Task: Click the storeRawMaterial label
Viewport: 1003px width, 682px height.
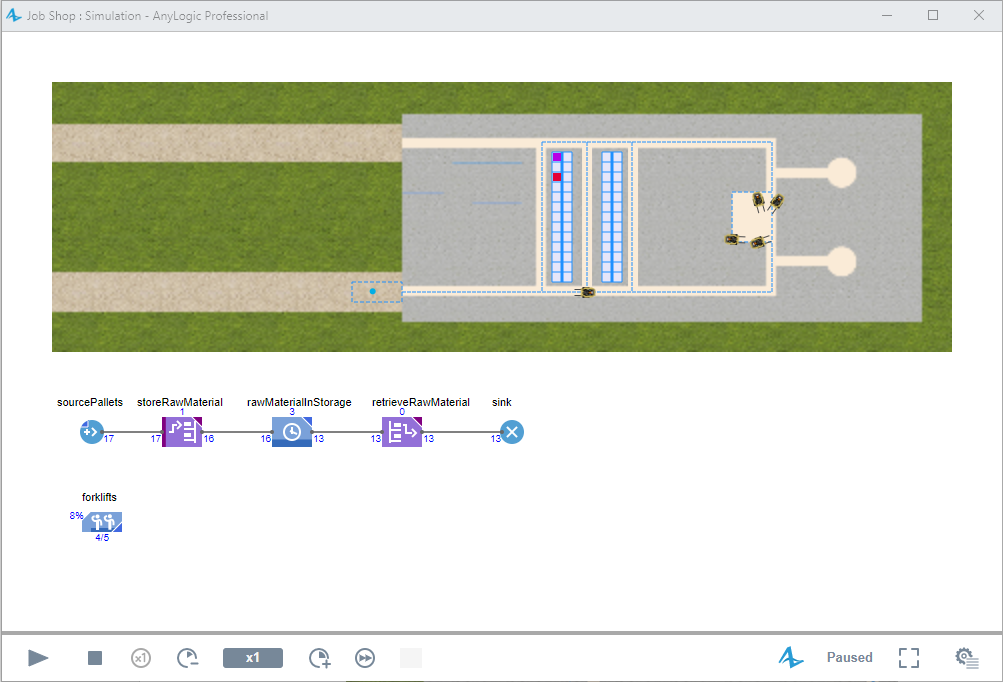Action: click(x=180, y=402)
